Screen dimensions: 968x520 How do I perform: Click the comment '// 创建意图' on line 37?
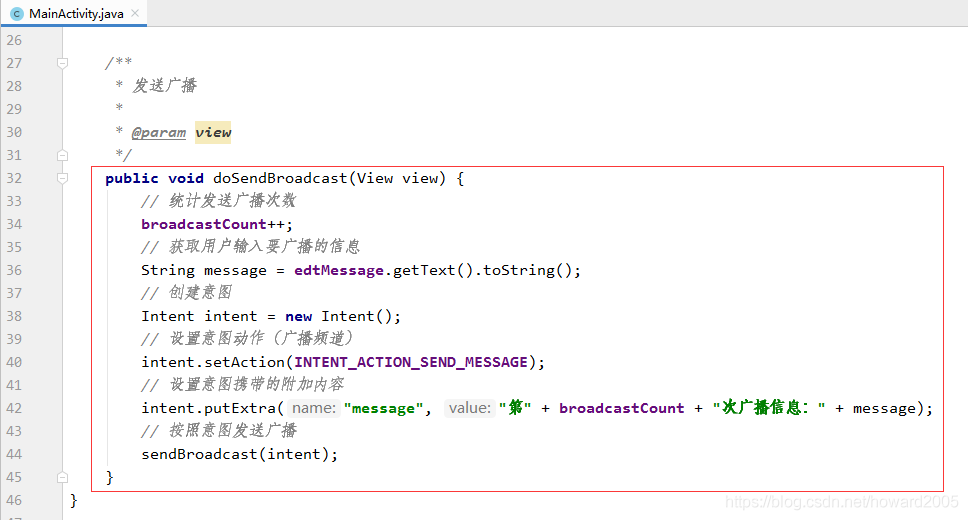[186, 293]
